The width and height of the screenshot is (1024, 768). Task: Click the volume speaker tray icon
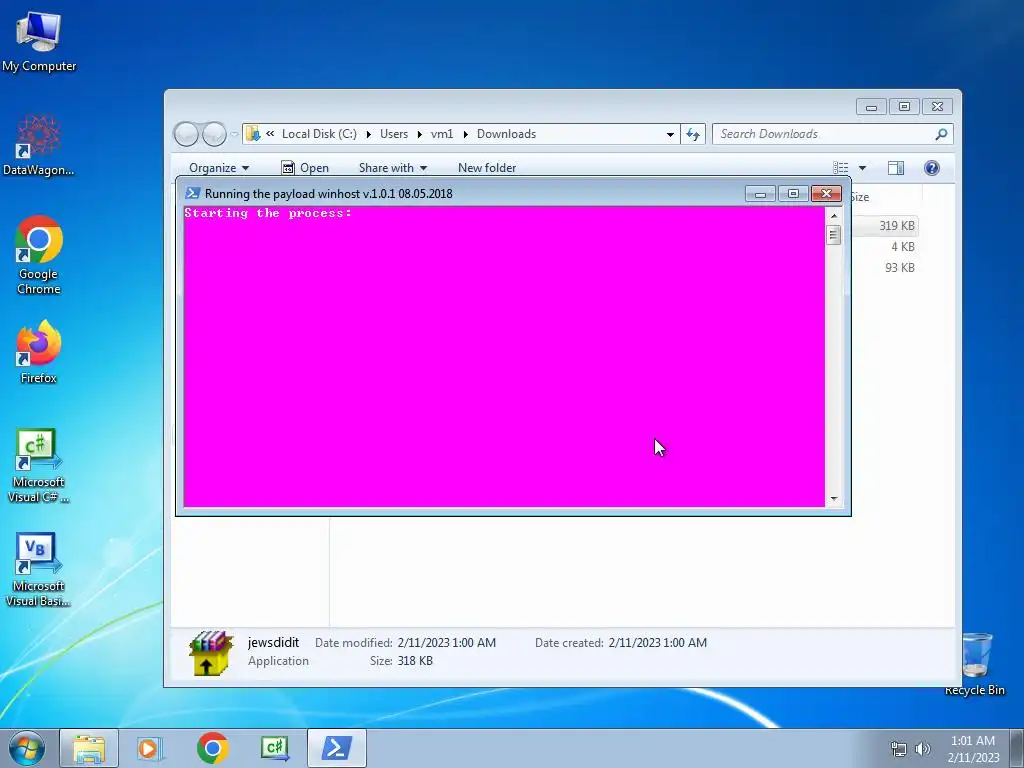[x=922, y=749]
